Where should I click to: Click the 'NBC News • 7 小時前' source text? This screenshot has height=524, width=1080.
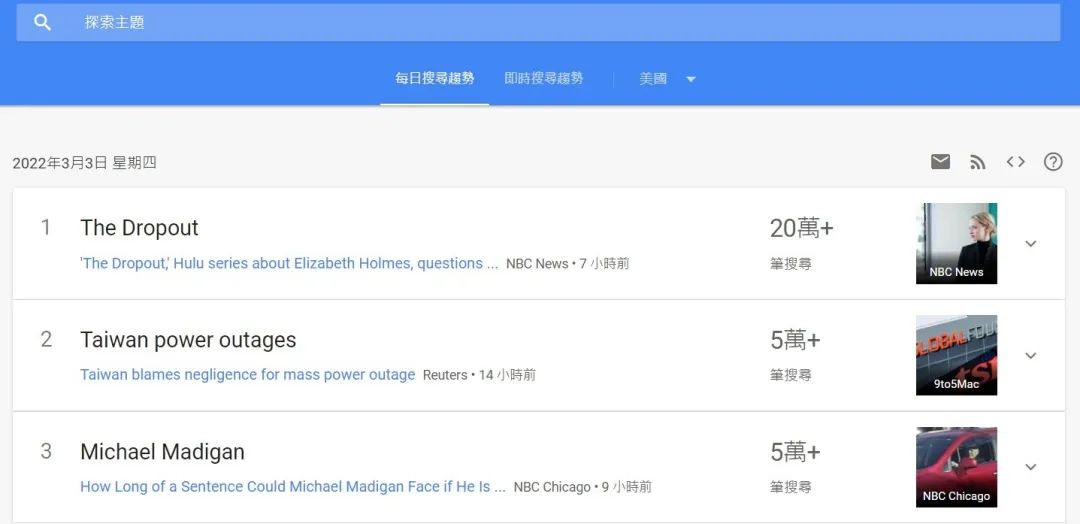coord(568,264)
